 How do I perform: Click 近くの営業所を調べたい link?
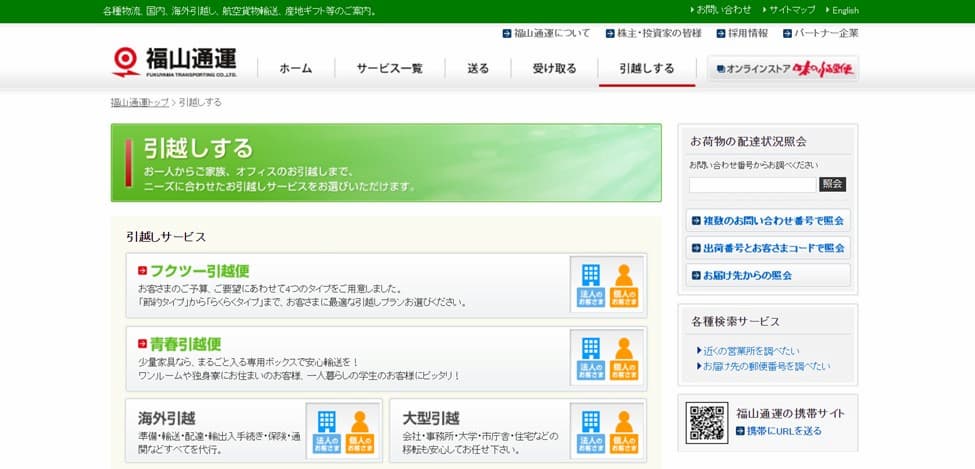pyautogui.click(x=752, y=351)
